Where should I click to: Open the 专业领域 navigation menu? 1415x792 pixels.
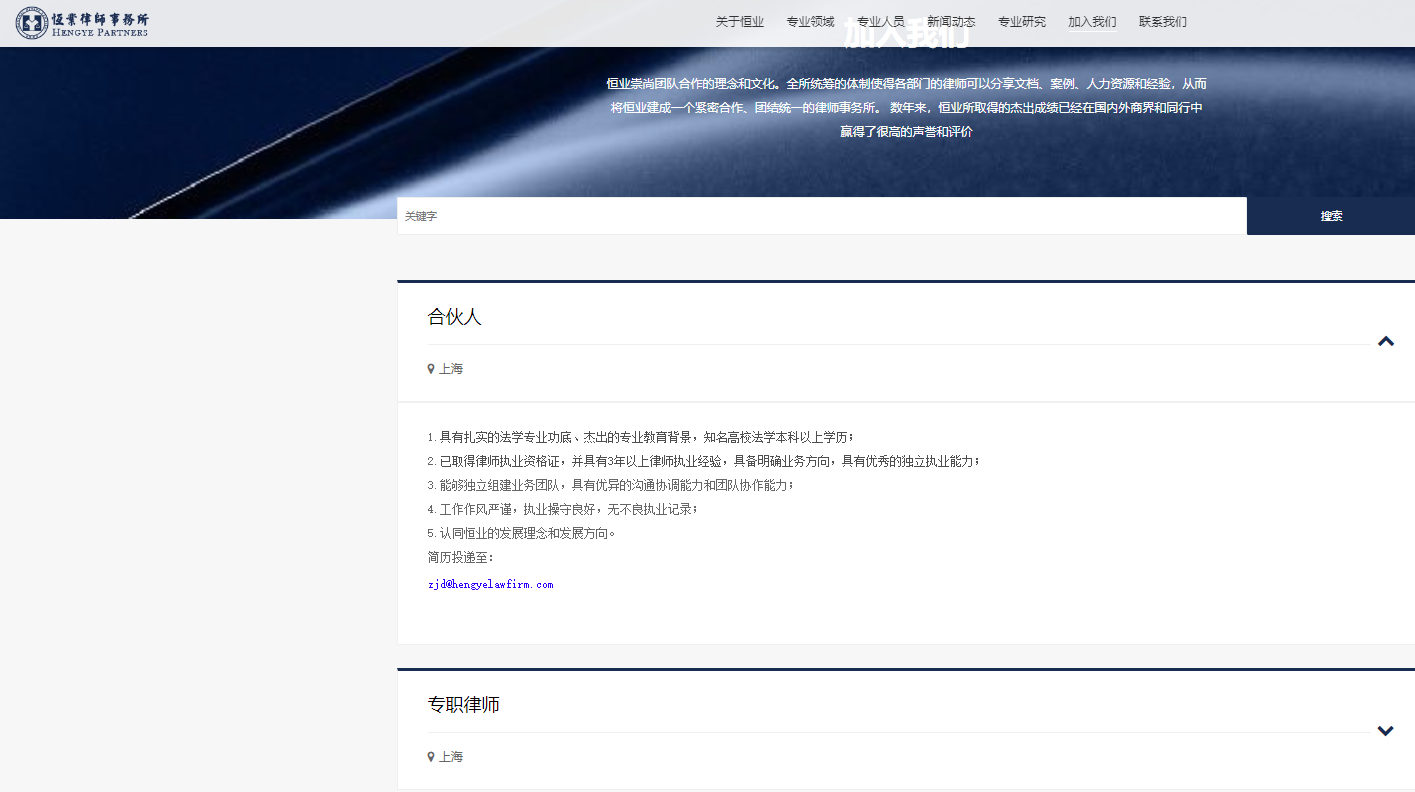[x=810, y=21]
